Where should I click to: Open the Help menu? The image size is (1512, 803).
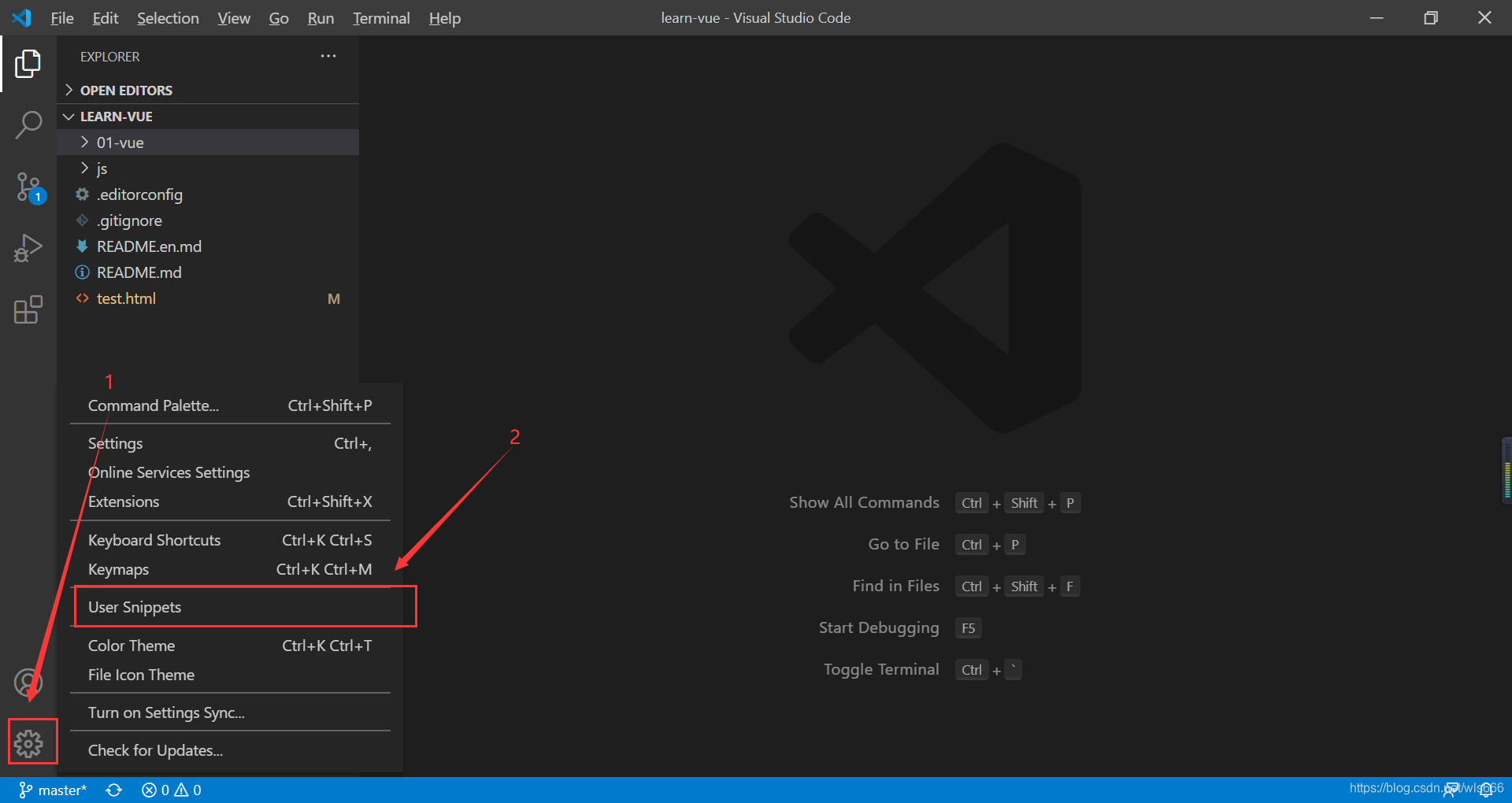pyautogui.click(x=445, y=18)
